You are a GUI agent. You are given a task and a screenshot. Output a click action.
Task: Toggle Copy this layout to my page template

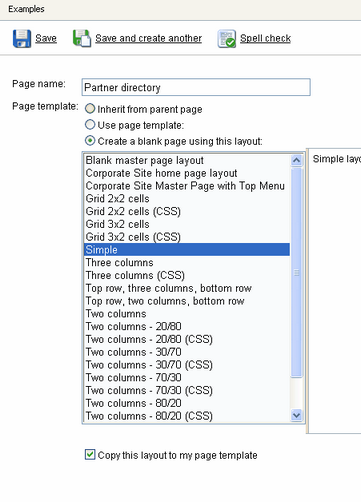[90, 455]
